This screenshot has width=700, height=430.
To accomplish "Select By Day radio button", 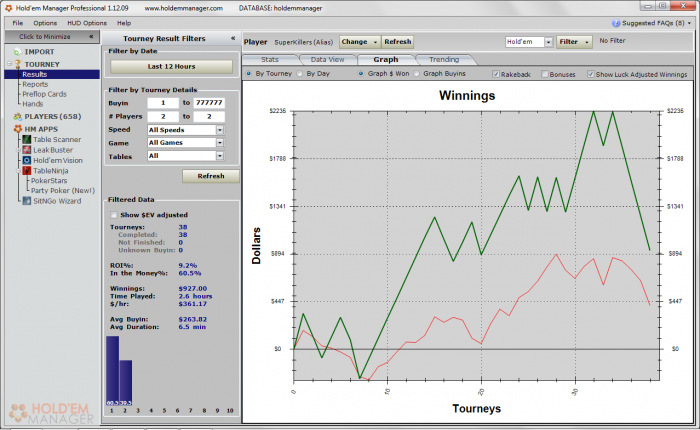I will click(300, 74).
